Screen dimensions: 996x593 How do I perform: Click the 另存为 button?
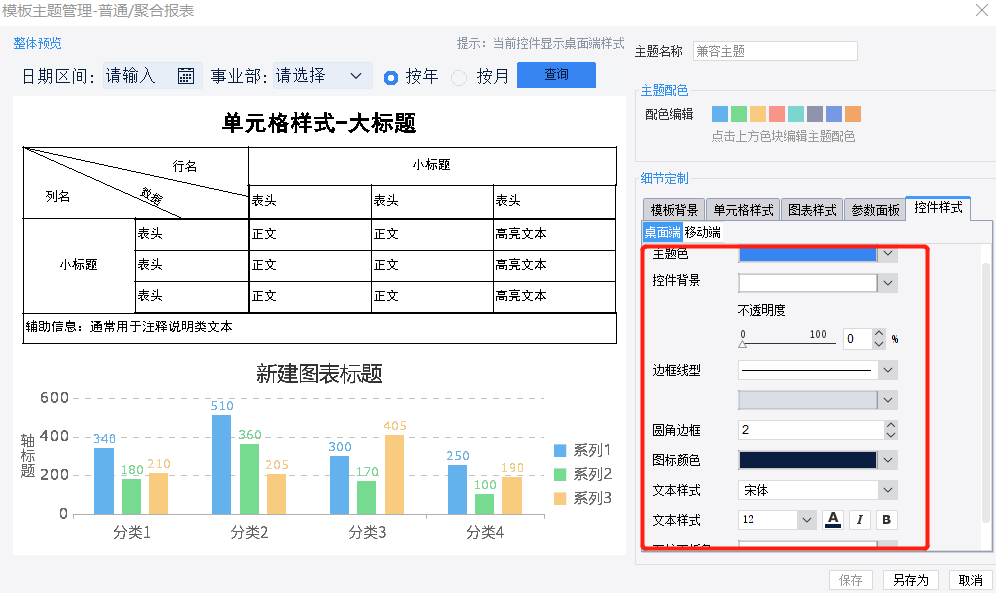910,580
